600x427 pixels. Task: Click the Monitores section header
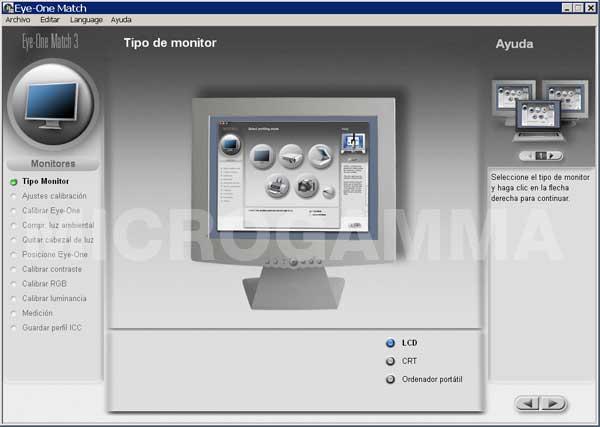point(53,164)
